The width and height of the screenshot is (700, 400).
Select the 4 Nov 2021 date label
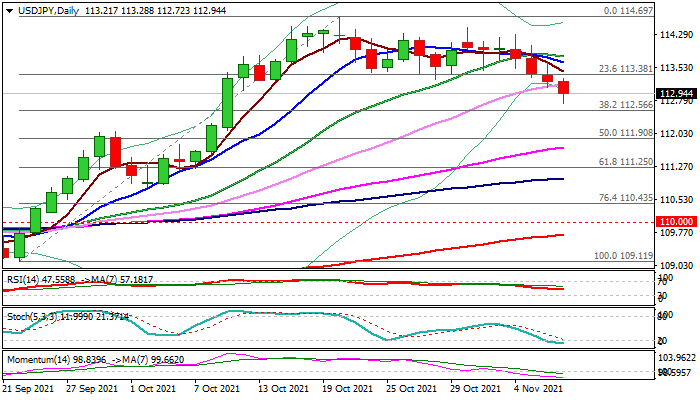[x=539, y=387]
